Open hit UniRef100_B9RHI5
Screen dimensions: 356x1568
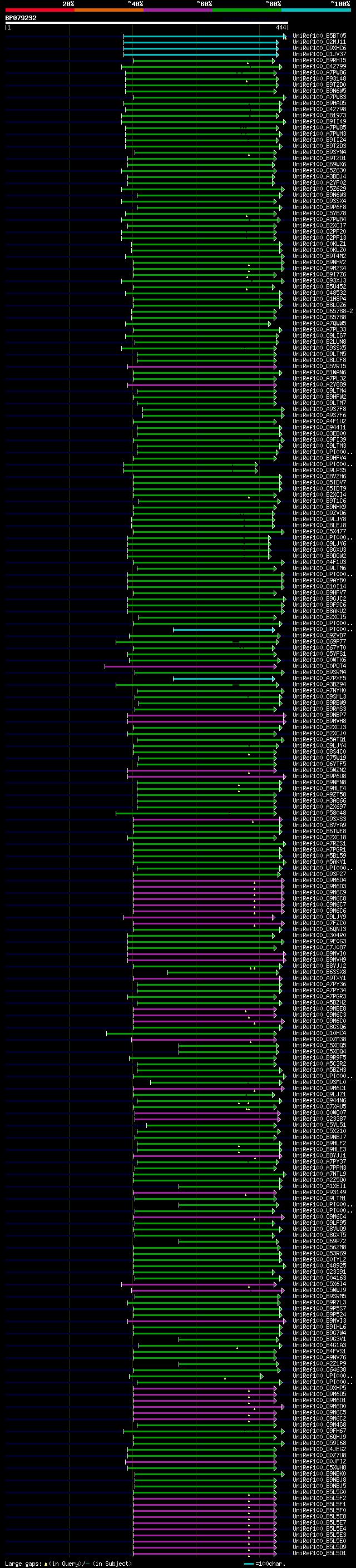coord(319,60)
